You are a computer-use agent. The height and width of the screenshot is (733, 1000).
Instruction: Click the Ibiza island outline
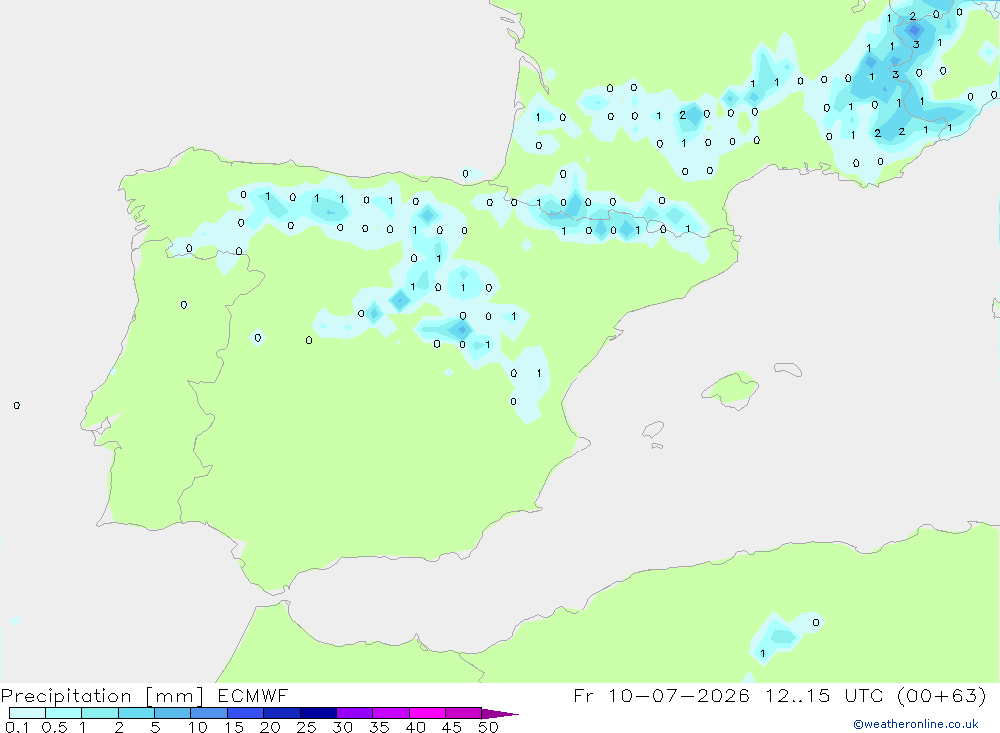[x=653, y=430]
